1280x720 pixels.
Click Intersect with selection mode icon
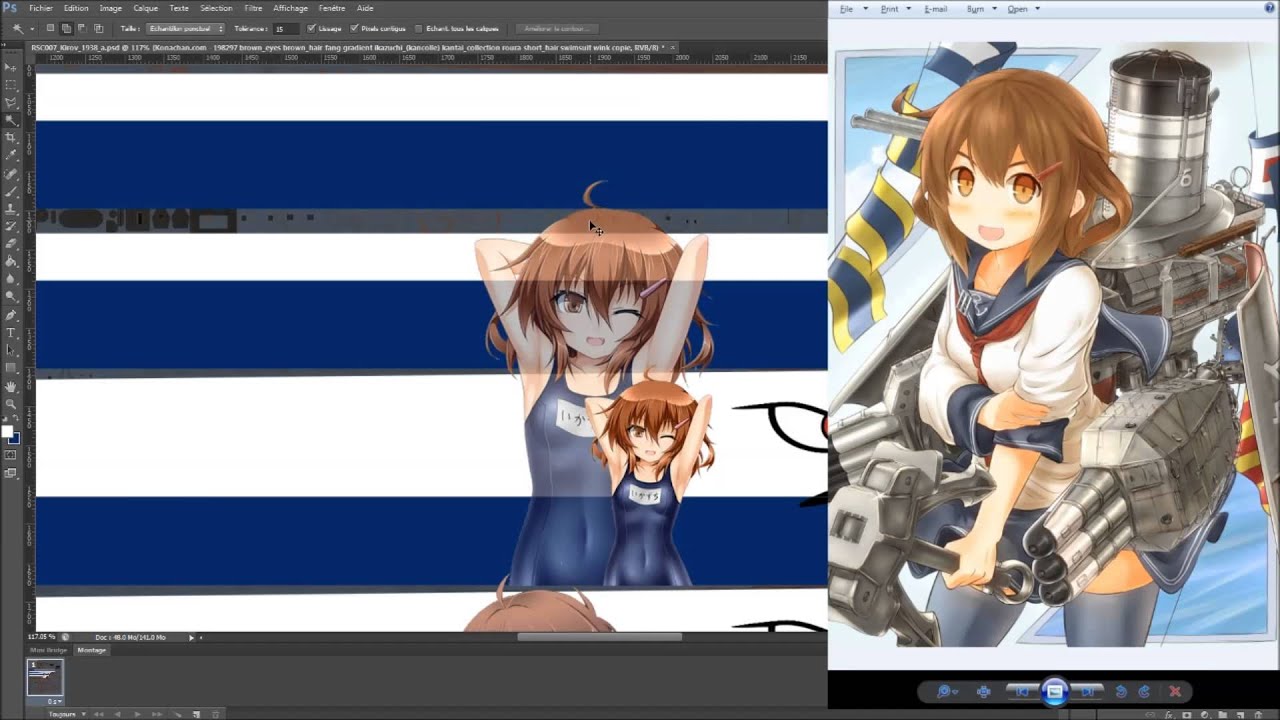point(98,28)
